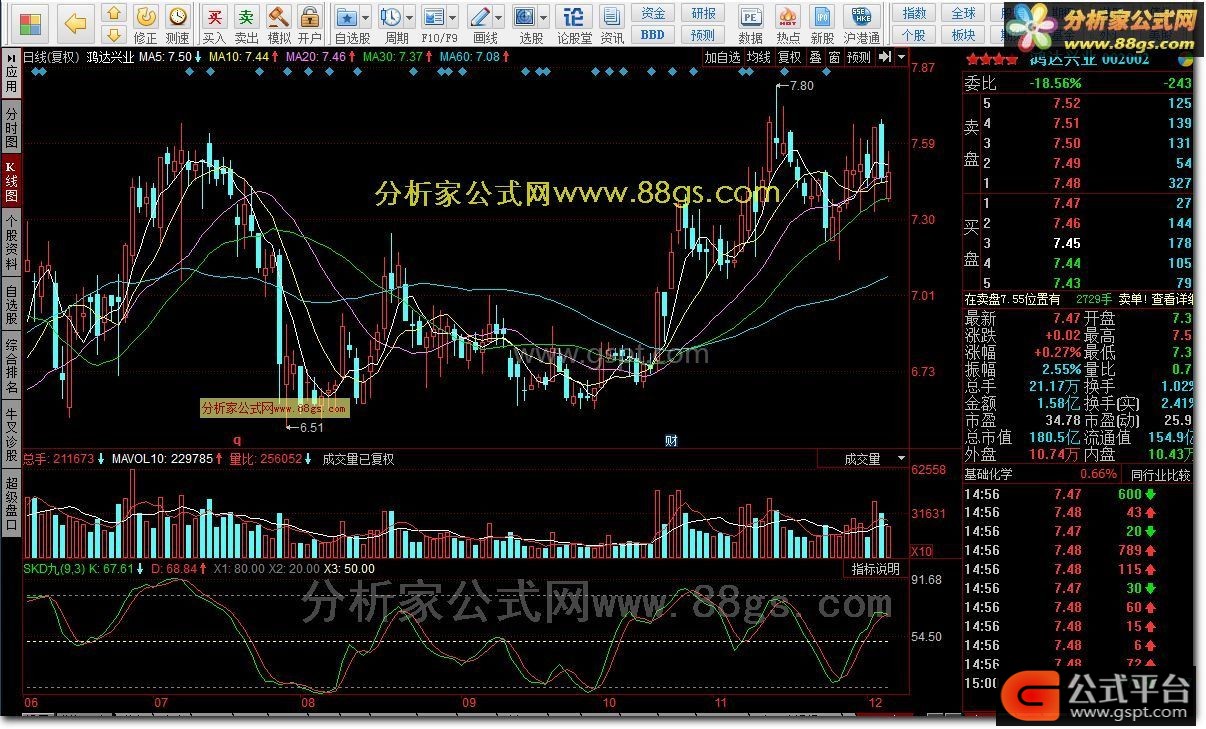The height and width of the screenshot is (729, 1206).
Task: Toggle the chart 预测 forecast overlay button
Action: [858, 57]
